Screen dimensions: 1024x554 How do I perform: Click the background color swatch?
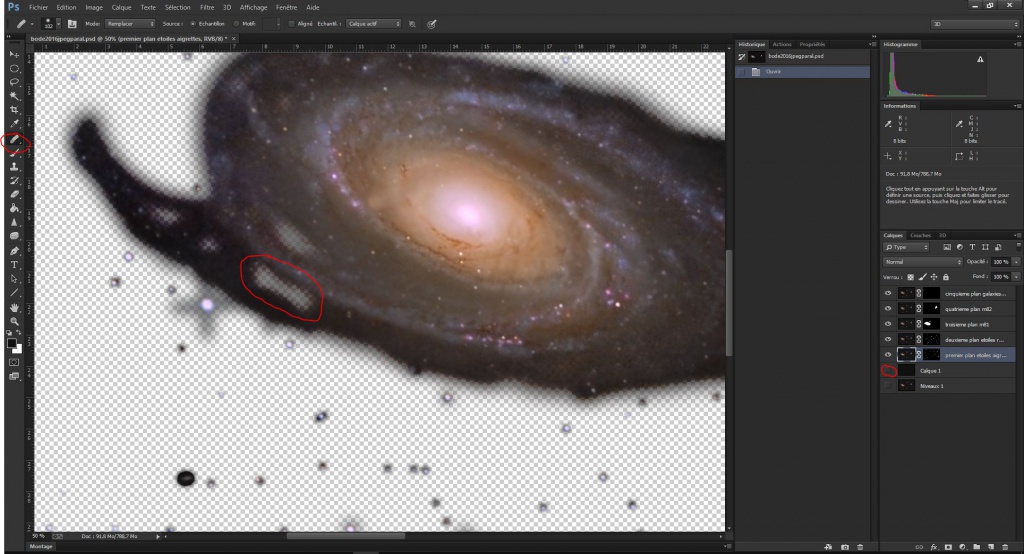pyautogui.click(x=19, y=350)
